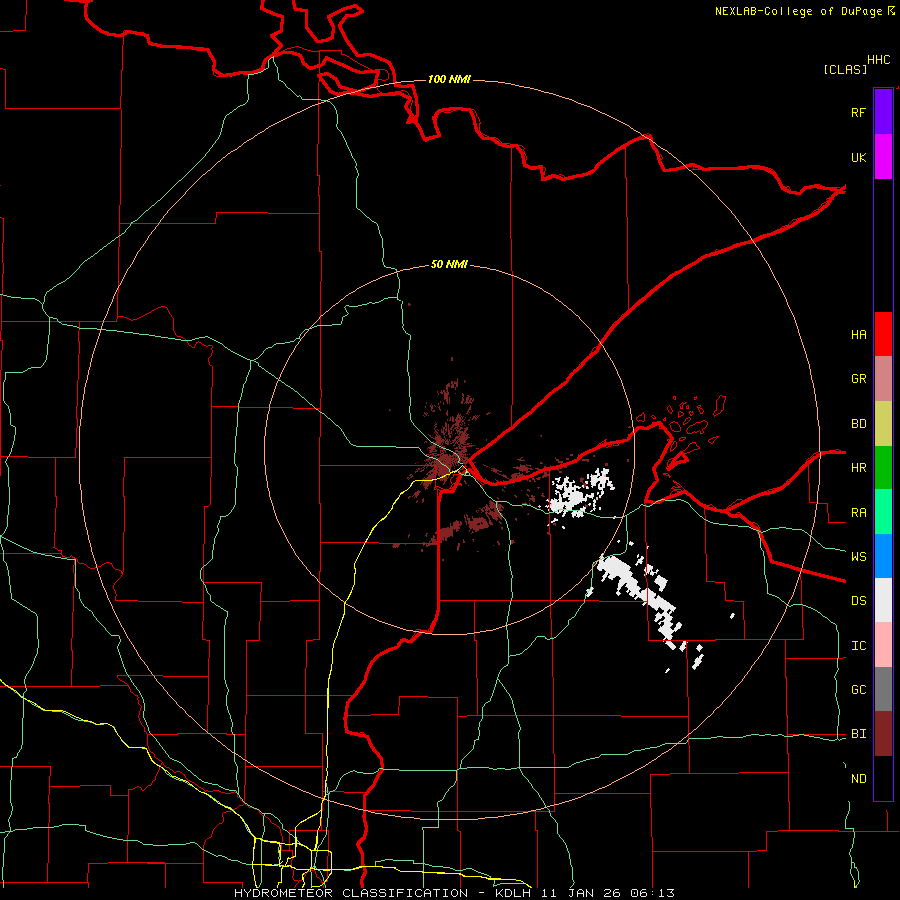Select the GR salmon legend swatch
Viewport: 900px width, 900px height.
[883, 379]
